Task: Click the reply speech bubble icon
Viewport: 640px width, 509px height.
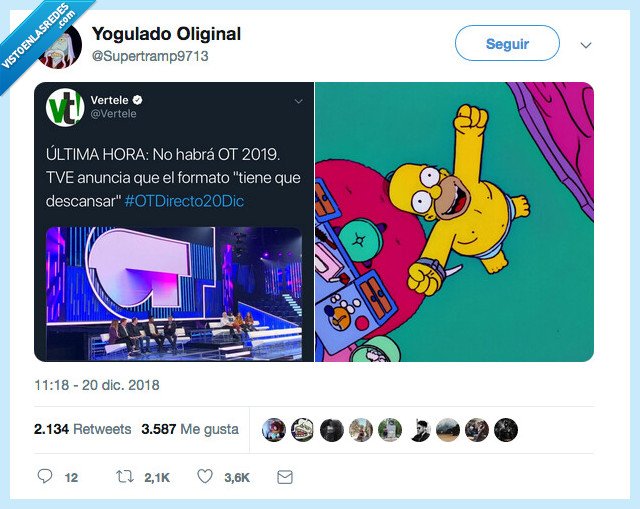Action: (45, 477)
